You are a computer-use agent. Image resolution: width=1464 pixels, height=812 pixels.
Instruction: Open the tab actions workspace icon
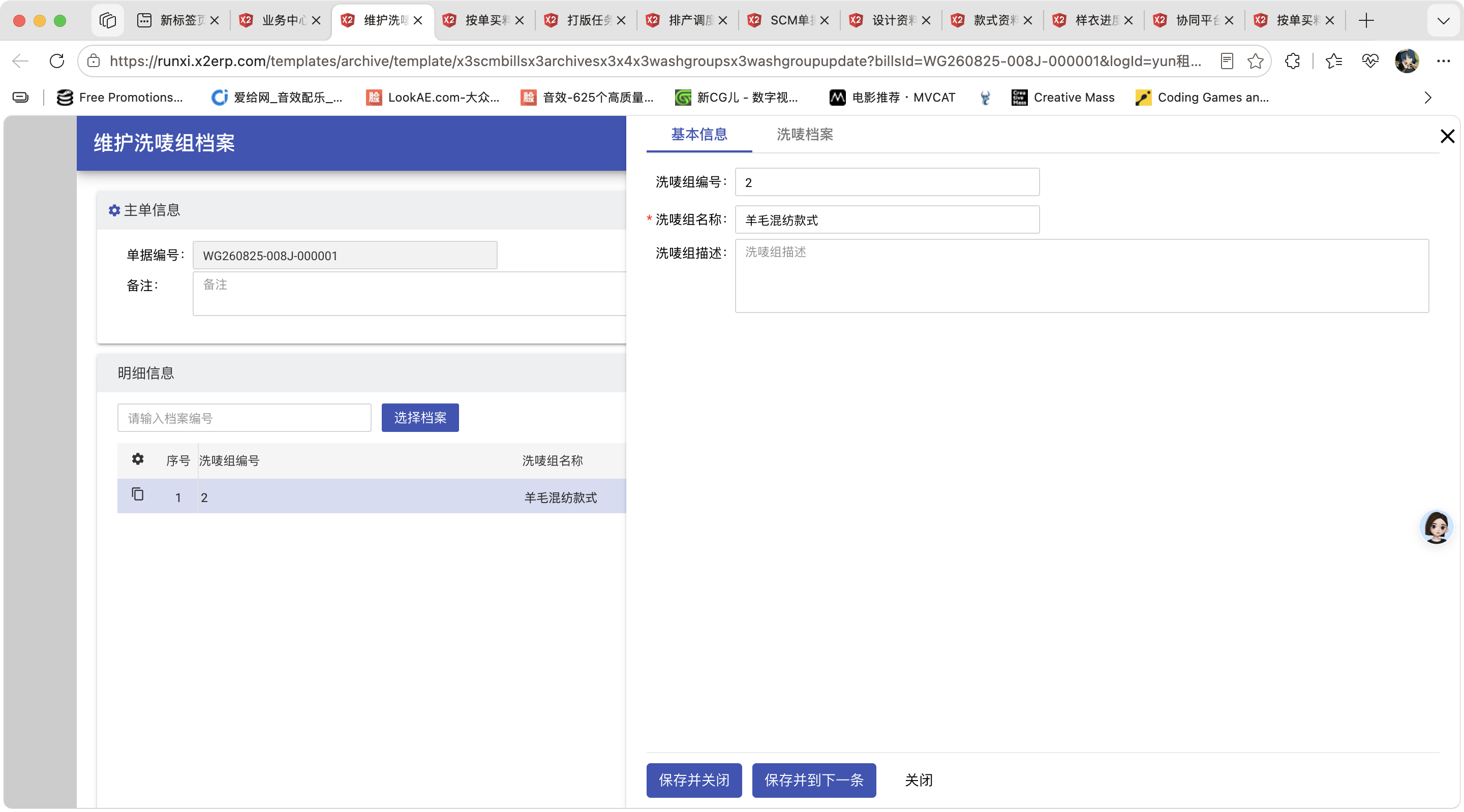pyautogui.click(x=107, y=20)
